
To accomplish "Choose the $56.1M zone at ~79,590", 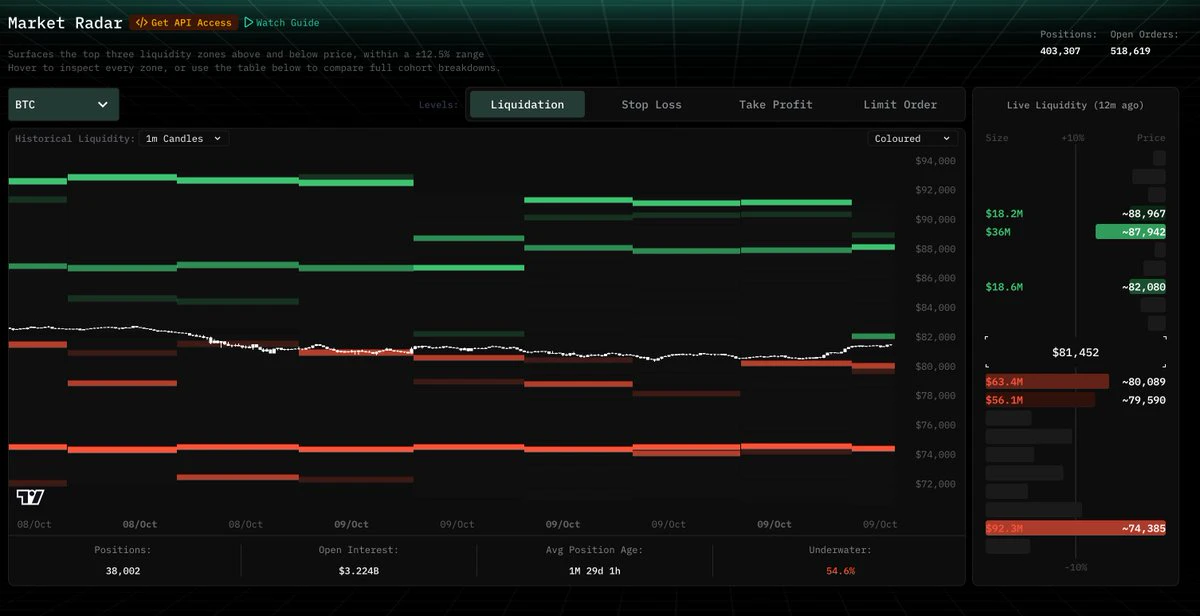I will (x=1076, y=400).
